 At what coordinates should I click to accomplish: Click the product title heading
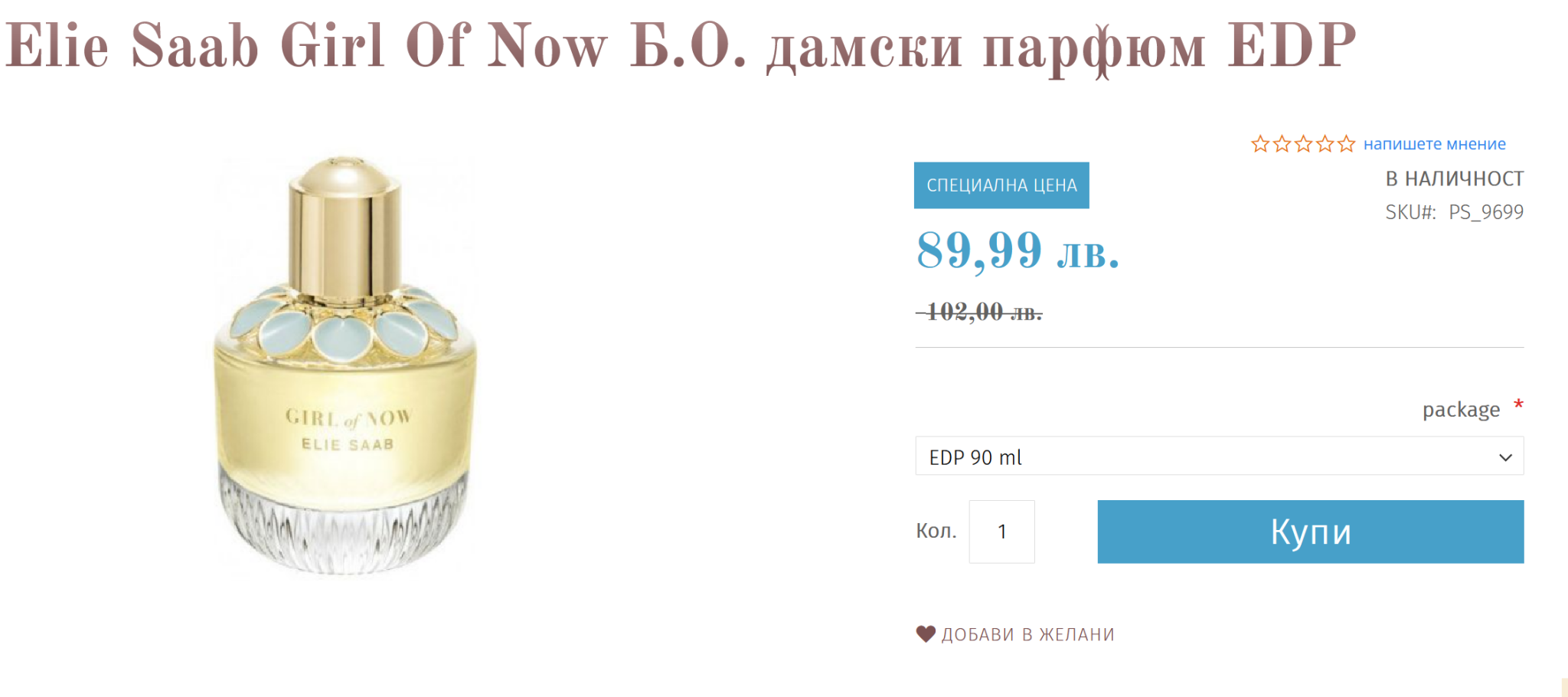click(x=681, y=46)
